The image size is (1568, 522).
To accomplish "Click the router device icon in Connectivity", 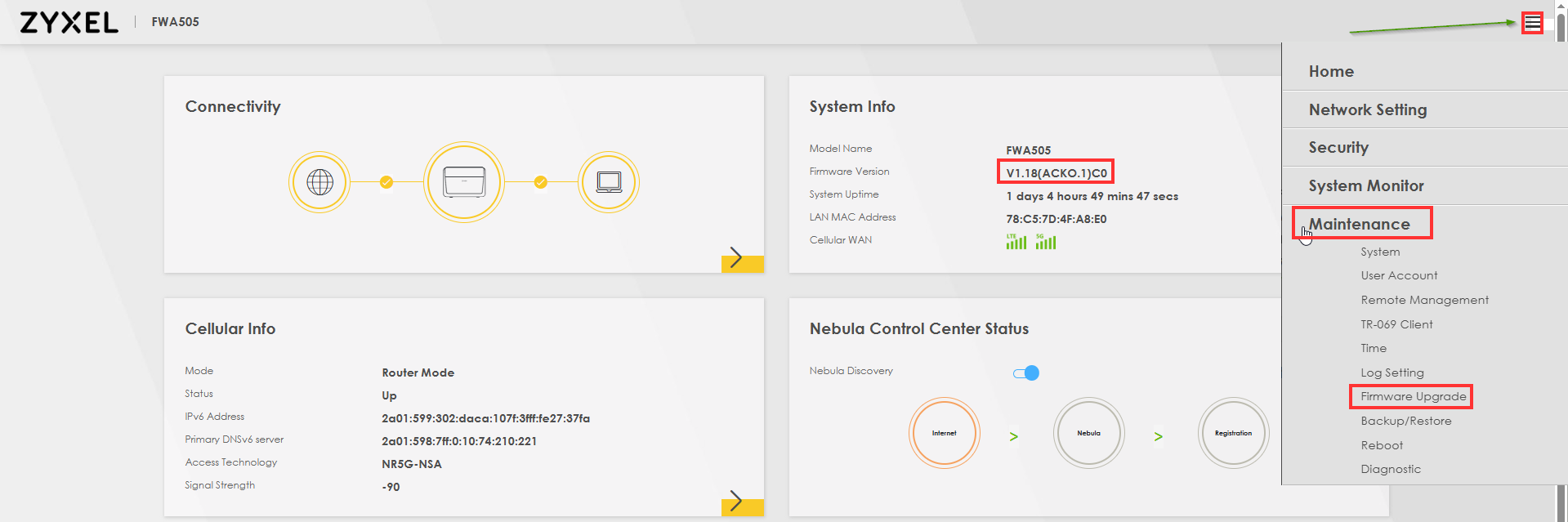I will pyautogui.click(x=464, y=182).
